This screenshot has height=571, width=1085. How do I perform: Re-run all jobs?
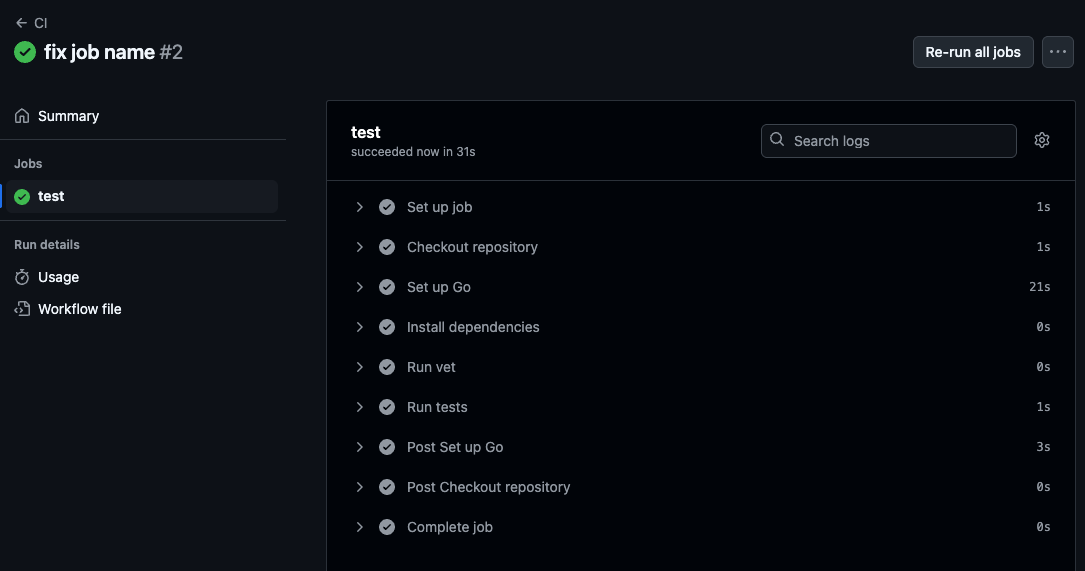pos(973,52)
